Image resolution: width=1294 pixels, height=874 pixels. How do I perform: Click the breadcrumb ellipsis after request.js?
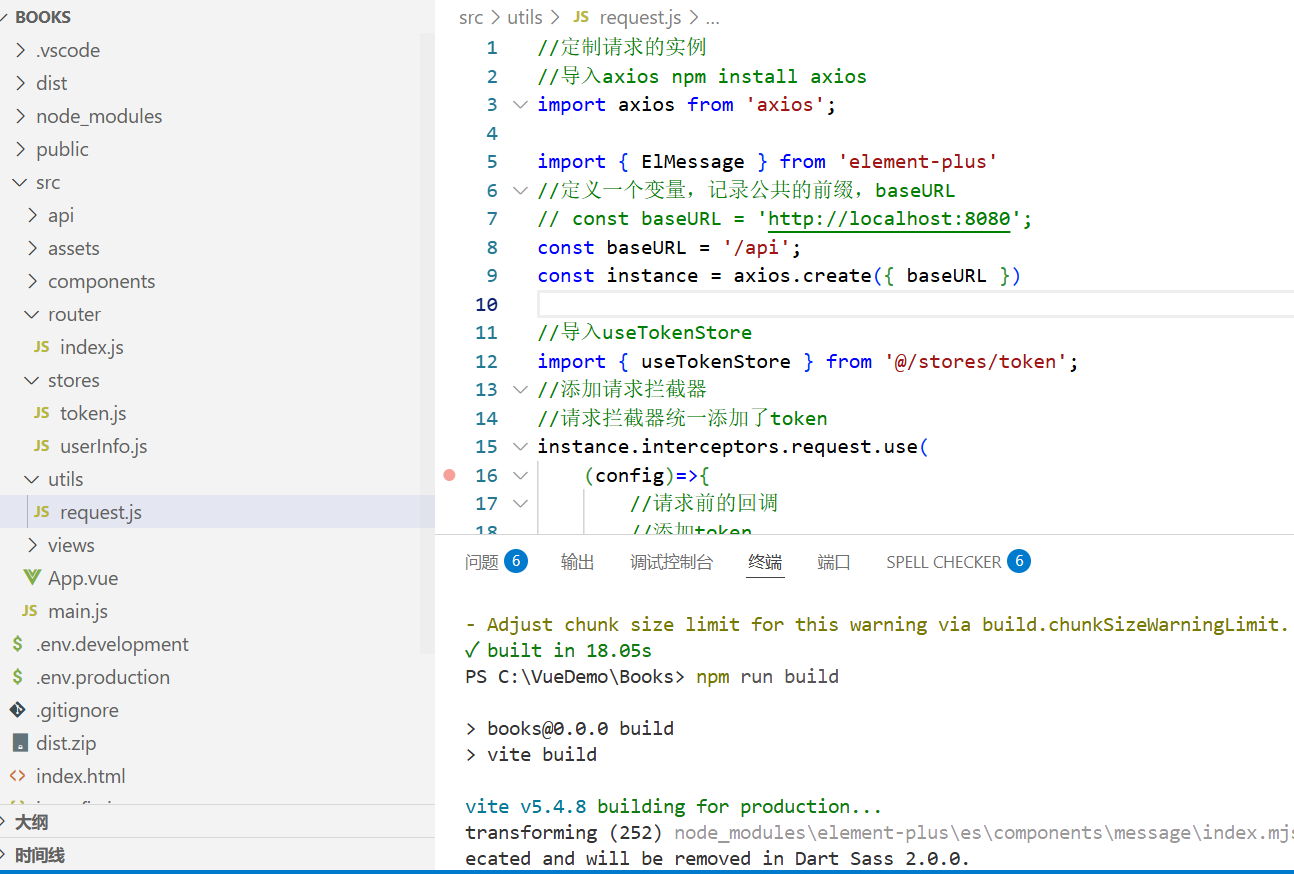coord(713,17)
